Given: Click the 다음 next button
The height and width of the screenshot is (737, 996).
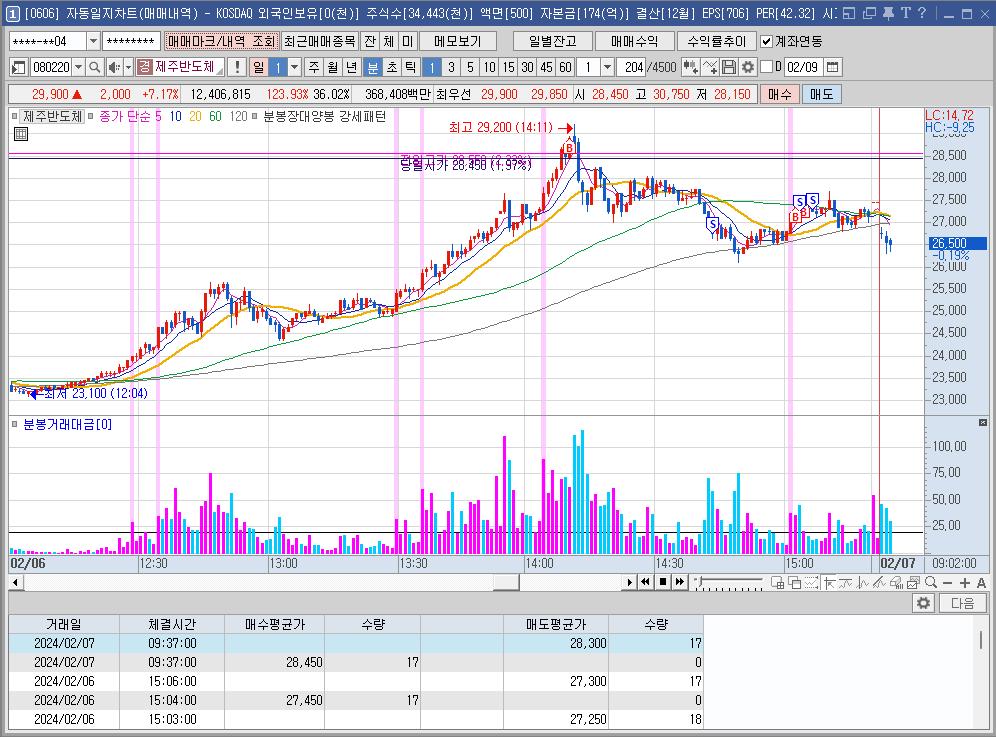Looking at the screenshot, I should coord(962,603).
